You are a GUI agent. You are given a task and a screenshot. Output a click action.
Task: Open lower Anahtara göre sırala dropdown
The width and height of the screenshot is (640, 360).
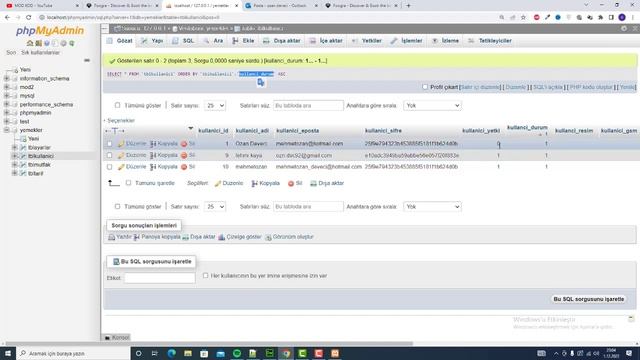coord(432,207)
